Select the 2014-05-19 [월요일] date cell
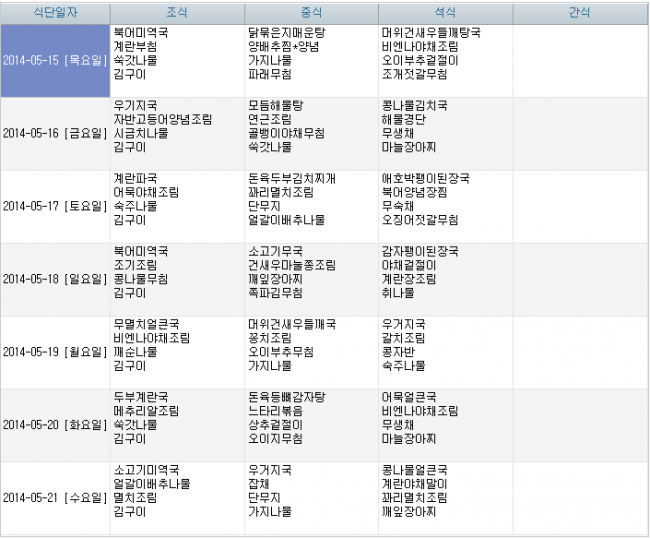Screen dimensions: 650x538 54,352
